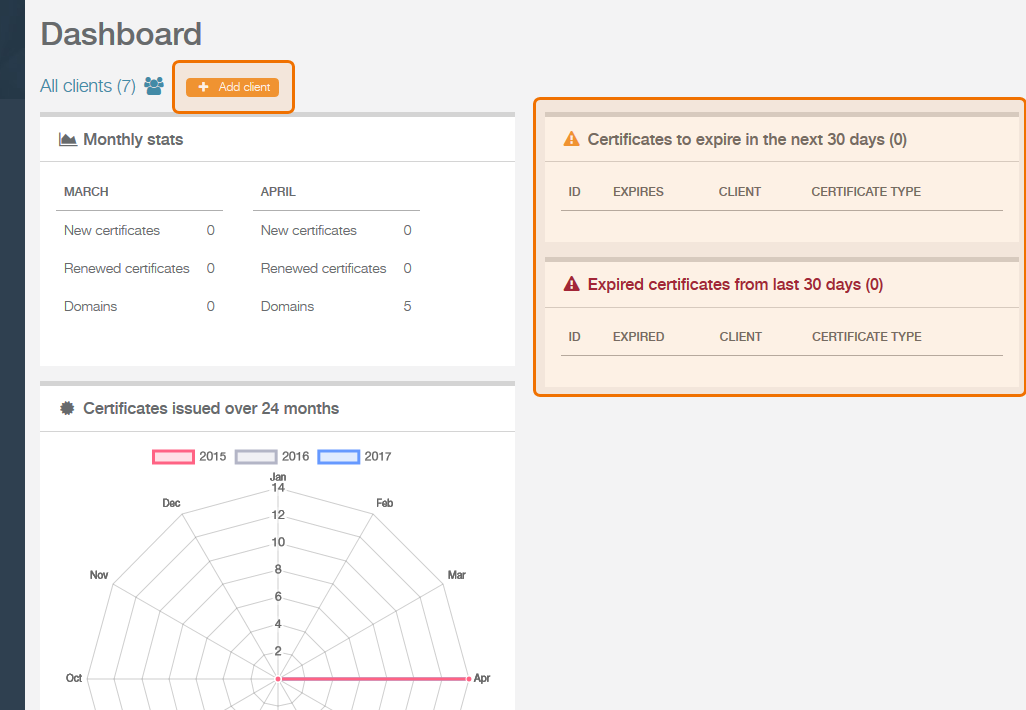Click the red expired warning icon
Viewport: 1026px width, 710px height.
pos(571,284)
